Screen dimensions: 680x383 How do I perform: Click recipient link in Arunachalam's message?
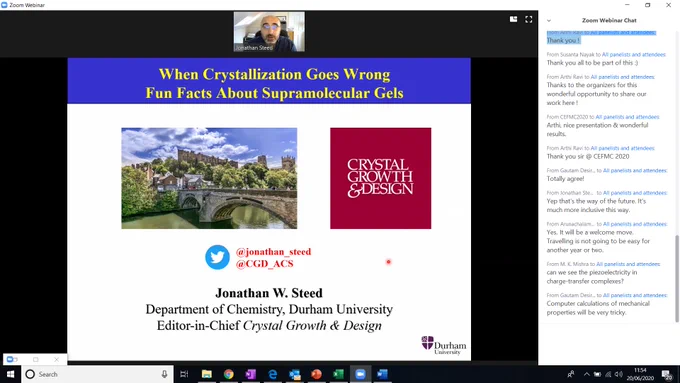(635, 224)
